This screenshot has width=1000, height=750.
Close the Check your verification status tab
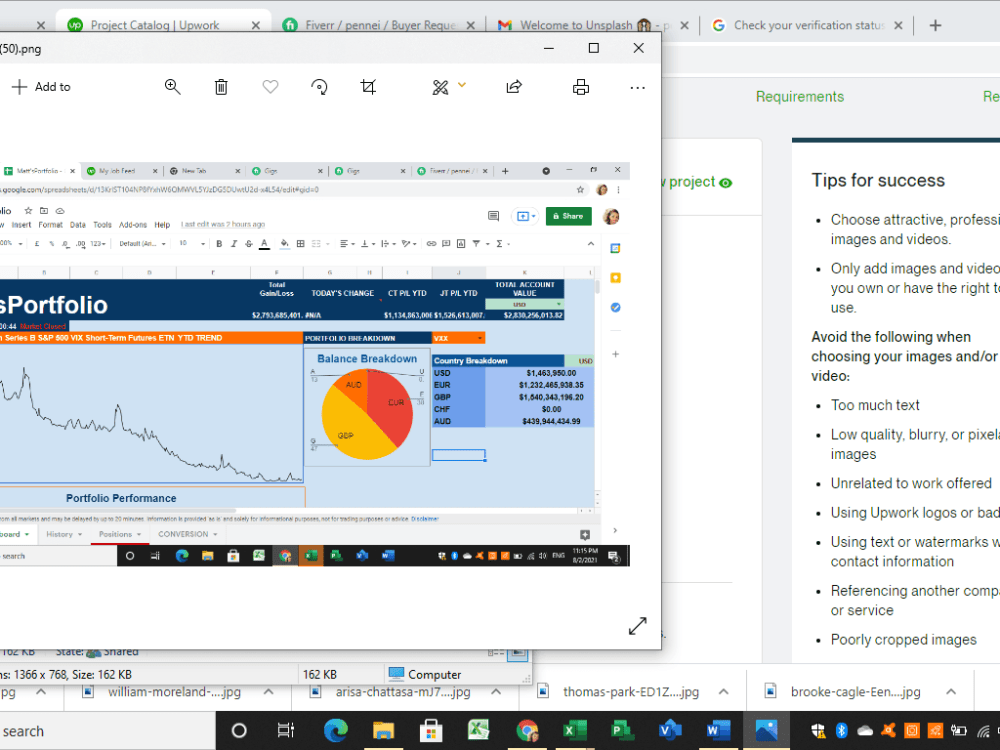click(898, 26)
